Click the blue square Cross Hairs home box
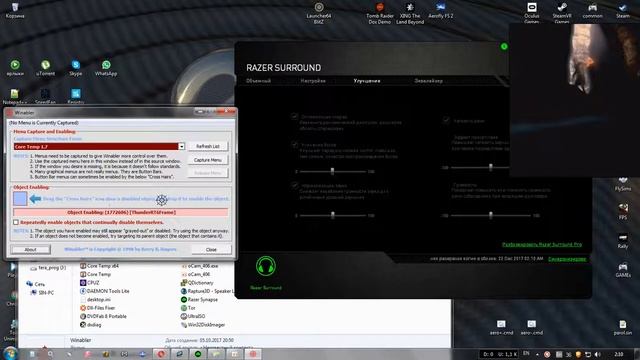Image resolution: width=640 pixels, height=360 pixels. [x=20, y=199]
